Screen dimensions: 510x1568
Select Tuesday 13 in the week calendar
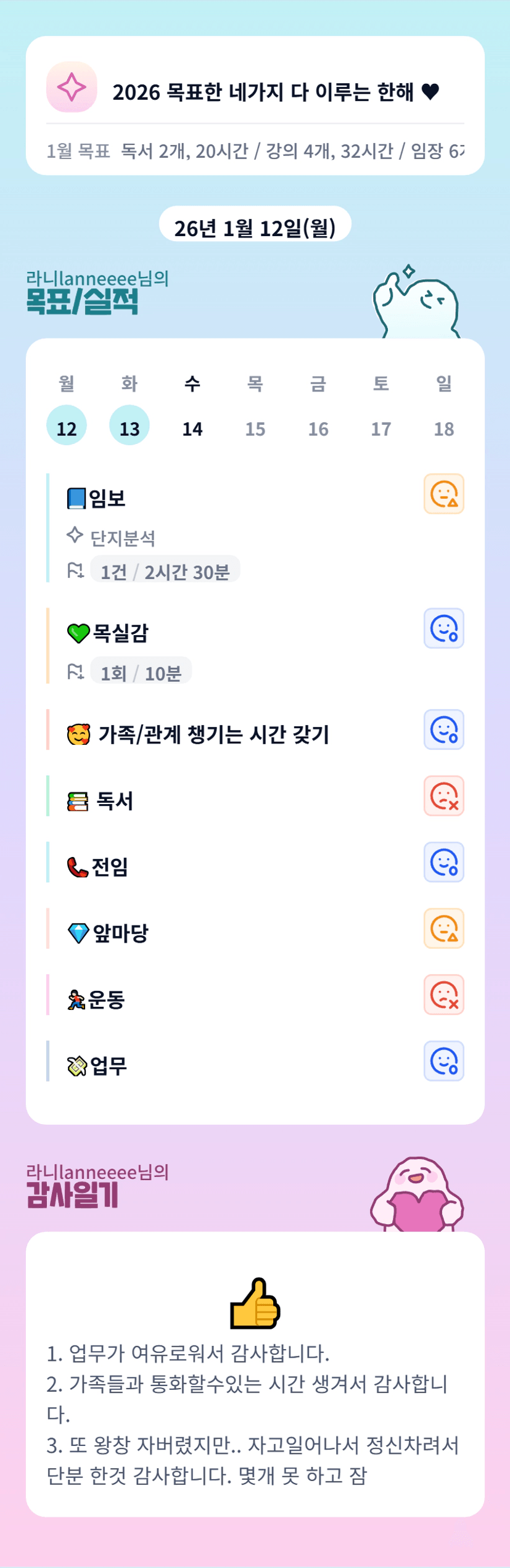click(x=130, y=425)
